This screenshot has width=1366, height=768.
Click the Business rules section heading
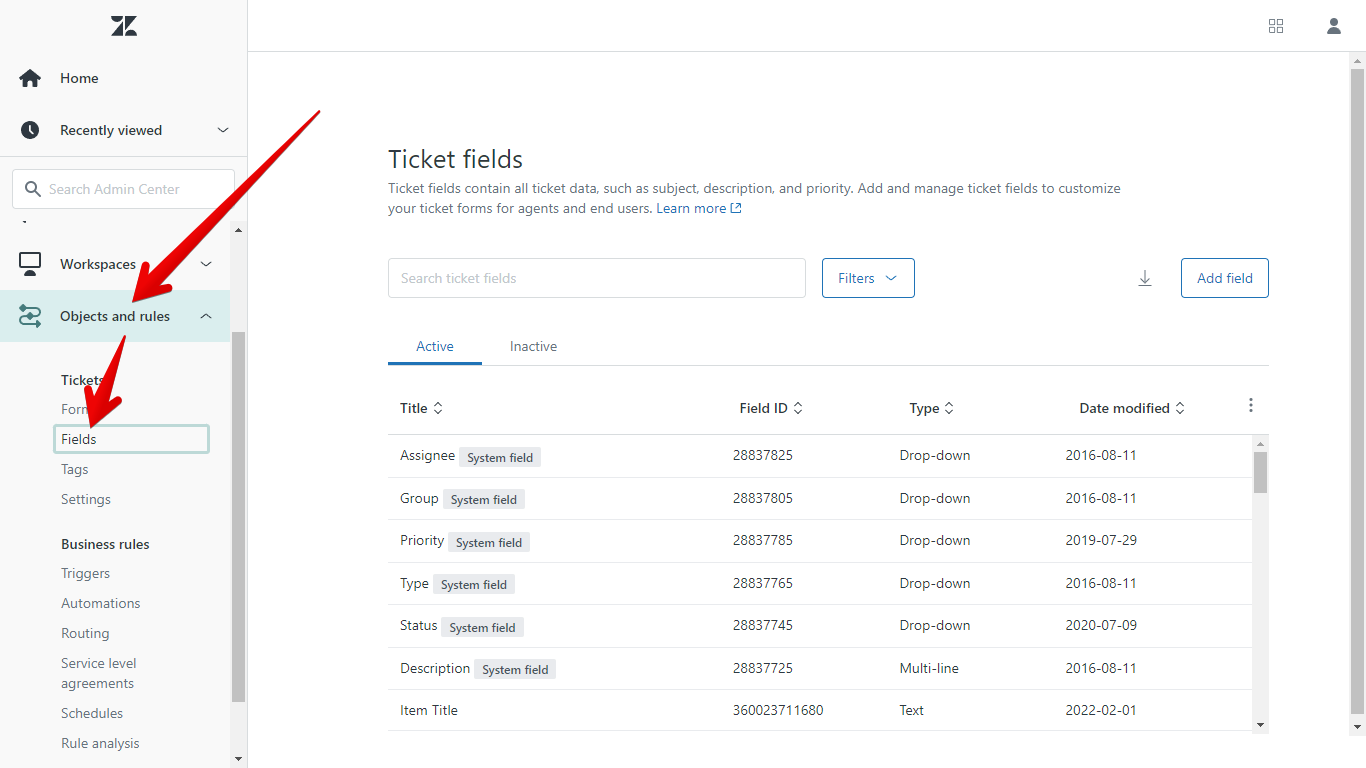tap(105, 544)
